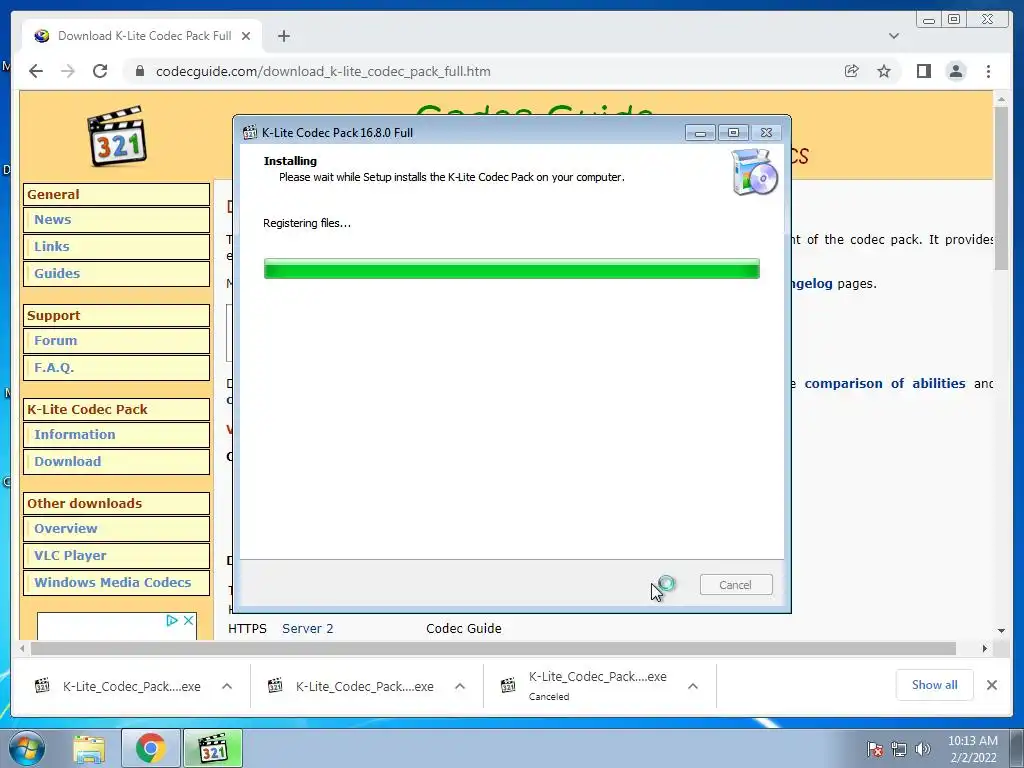Screen dimensions: 1024x768
Task: Open Windows Media Codecs link
Action: pyautogui.click(x=116, y=583)
